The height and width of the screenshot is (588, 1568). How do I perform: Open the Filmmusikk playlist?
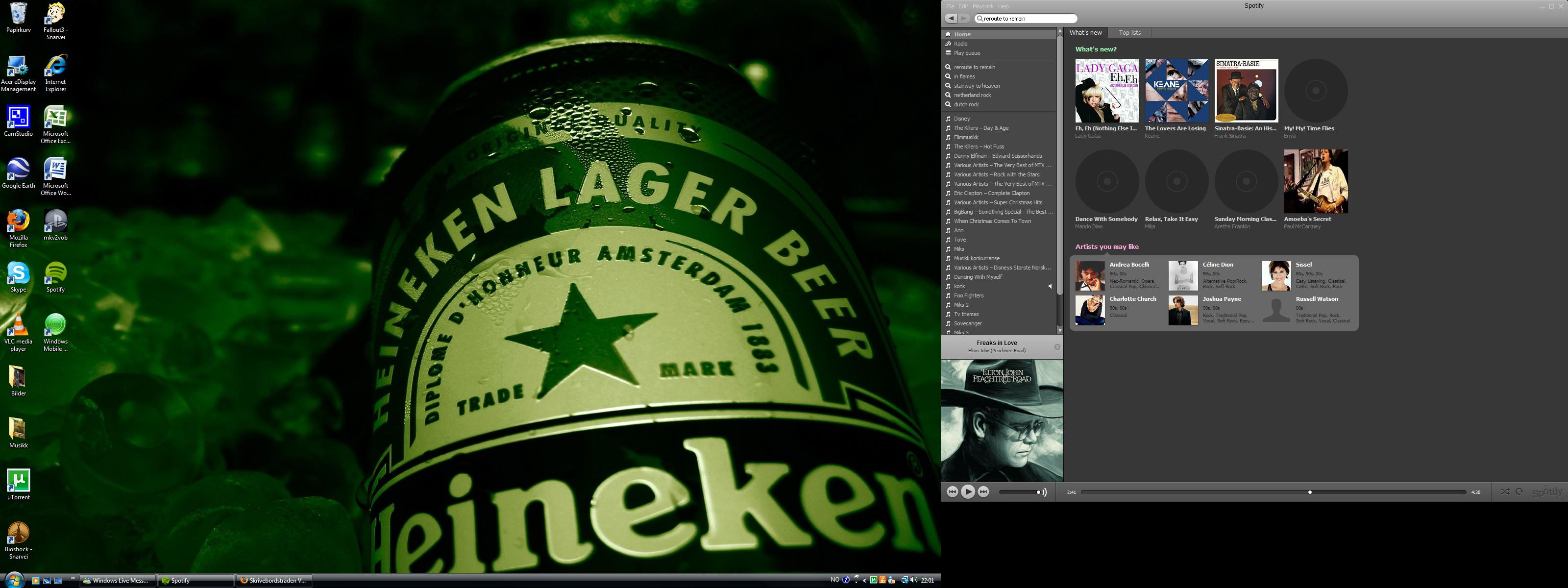pos(998,138)
